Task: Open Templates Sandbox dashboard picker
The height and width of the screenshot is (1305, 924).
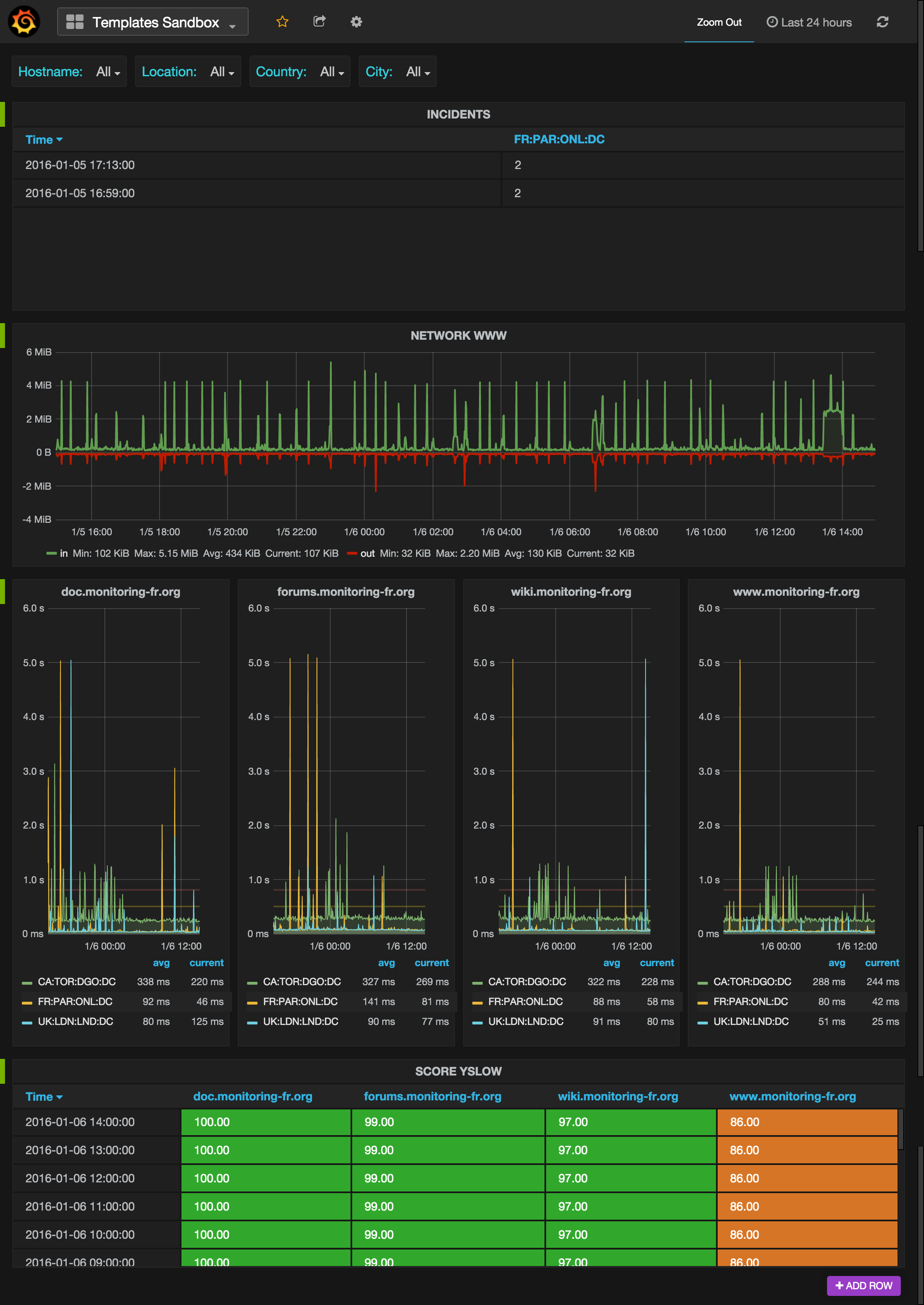Action: [x=152, y=22]
